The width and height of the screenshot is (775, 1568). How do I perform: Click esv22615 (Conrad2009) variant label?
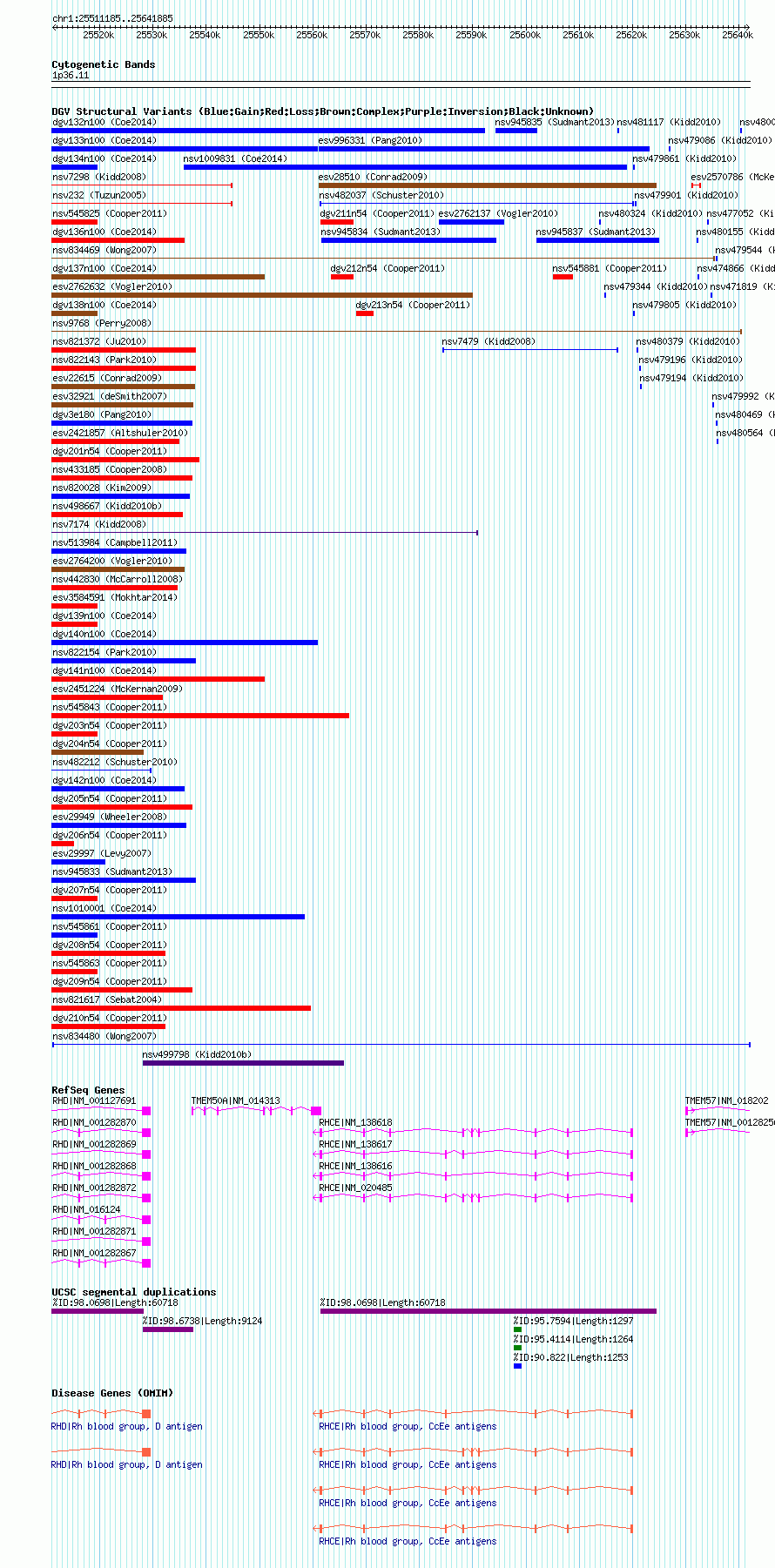click(x=107, y=378)
